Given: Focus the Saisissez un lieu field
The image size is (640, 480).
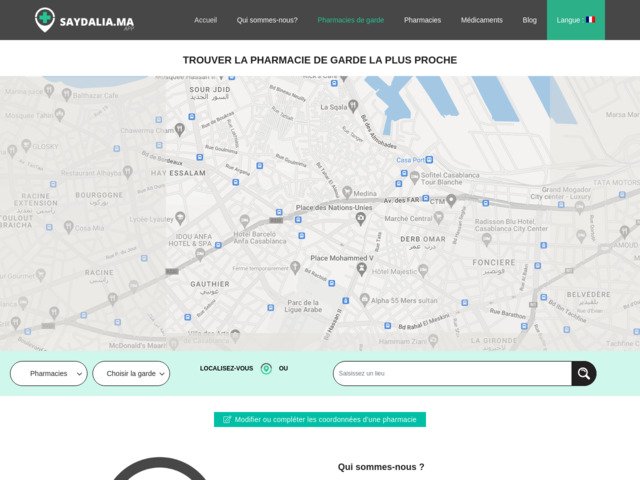Looking at the screenshot, I should click(452, 374).
